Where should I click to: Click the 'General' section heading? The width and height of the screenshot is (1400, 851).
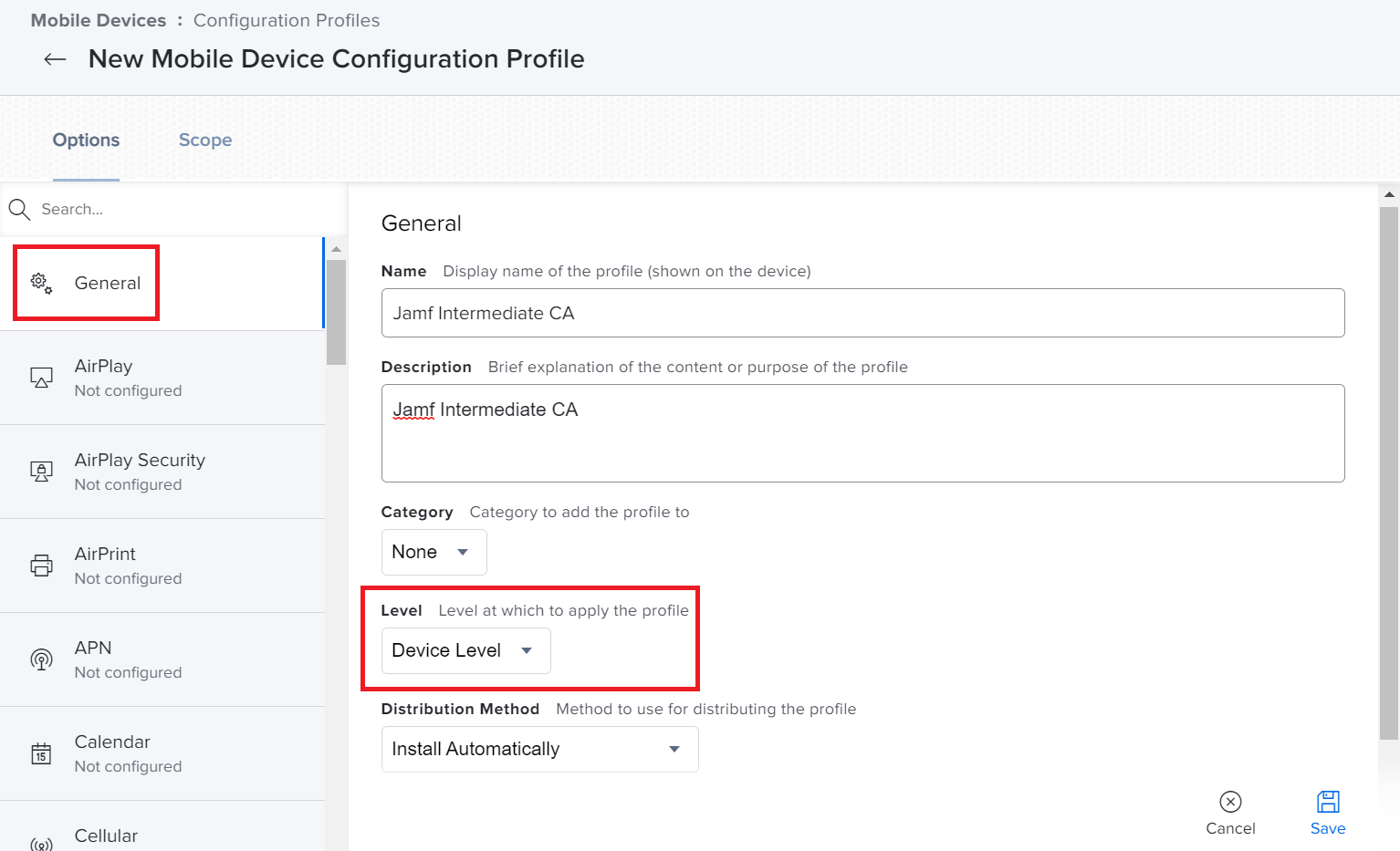[421, 223]
